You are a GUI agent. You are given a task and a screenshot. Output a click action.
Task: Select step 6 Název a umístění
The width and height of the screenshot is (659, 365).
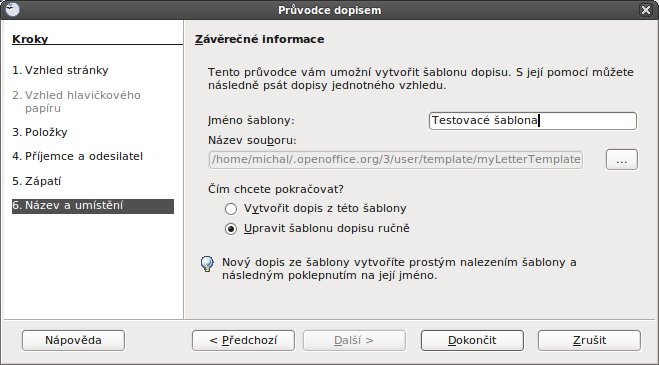[x=93, y=206]
